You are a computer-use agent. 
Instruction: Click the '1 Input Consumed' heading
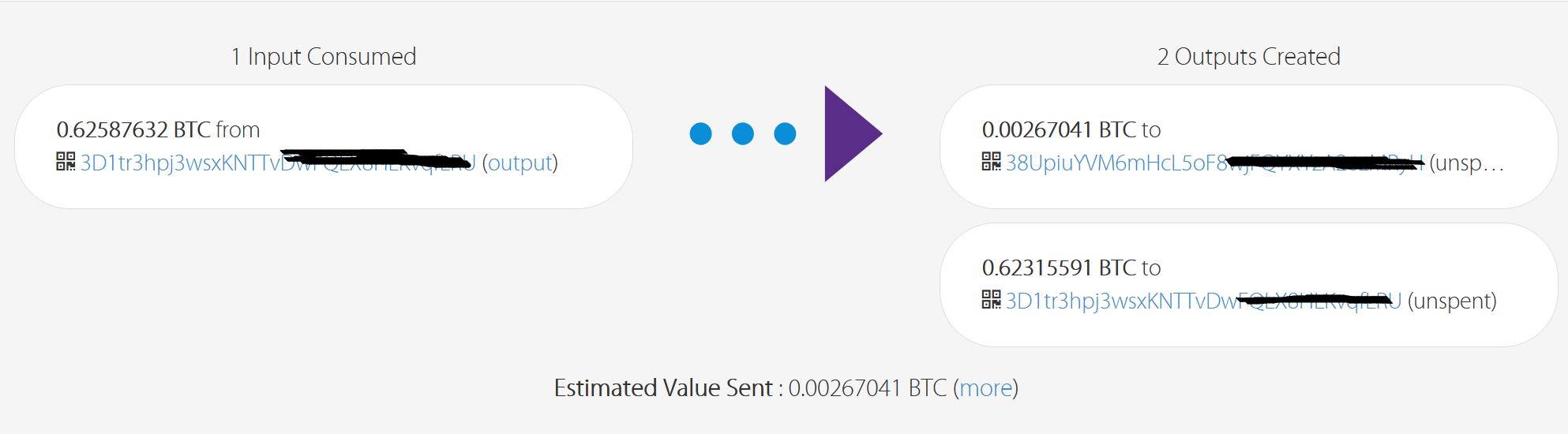pos(324,57)
